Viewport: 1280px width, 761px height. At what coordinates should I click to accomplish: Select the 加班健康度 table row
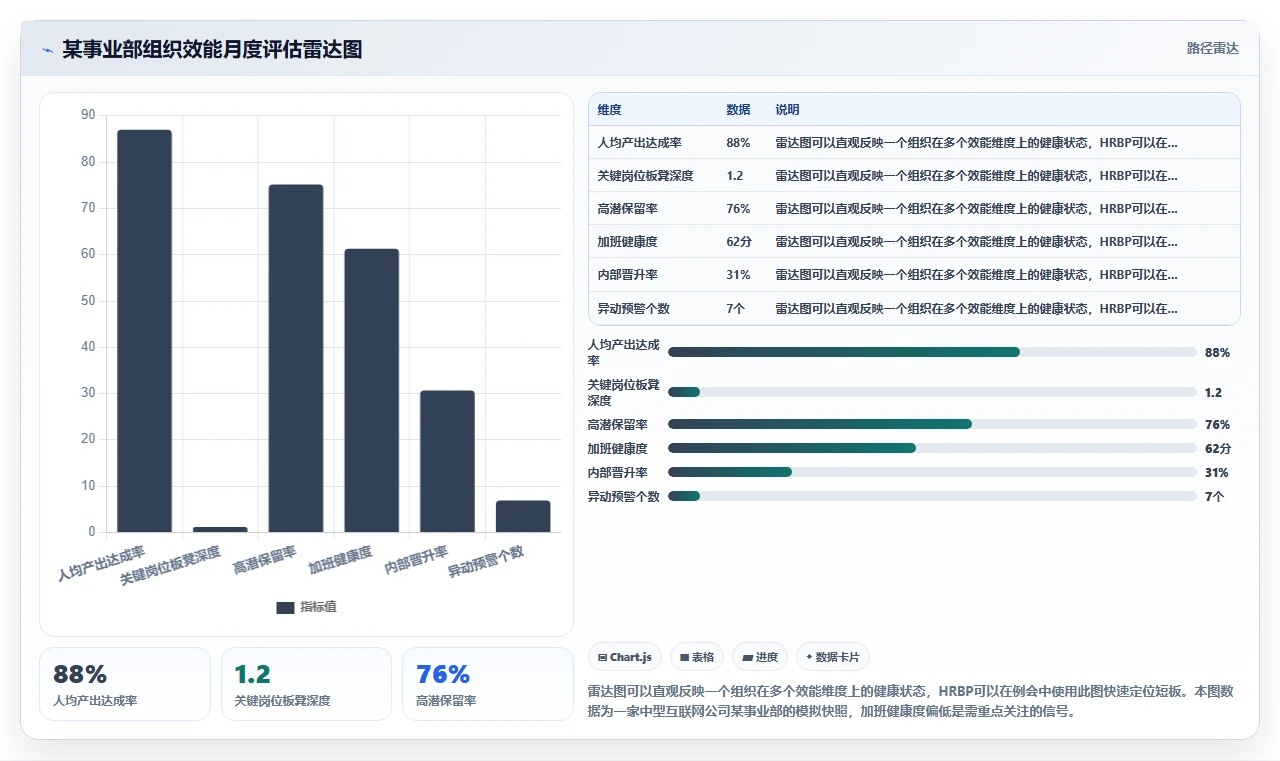914,241
